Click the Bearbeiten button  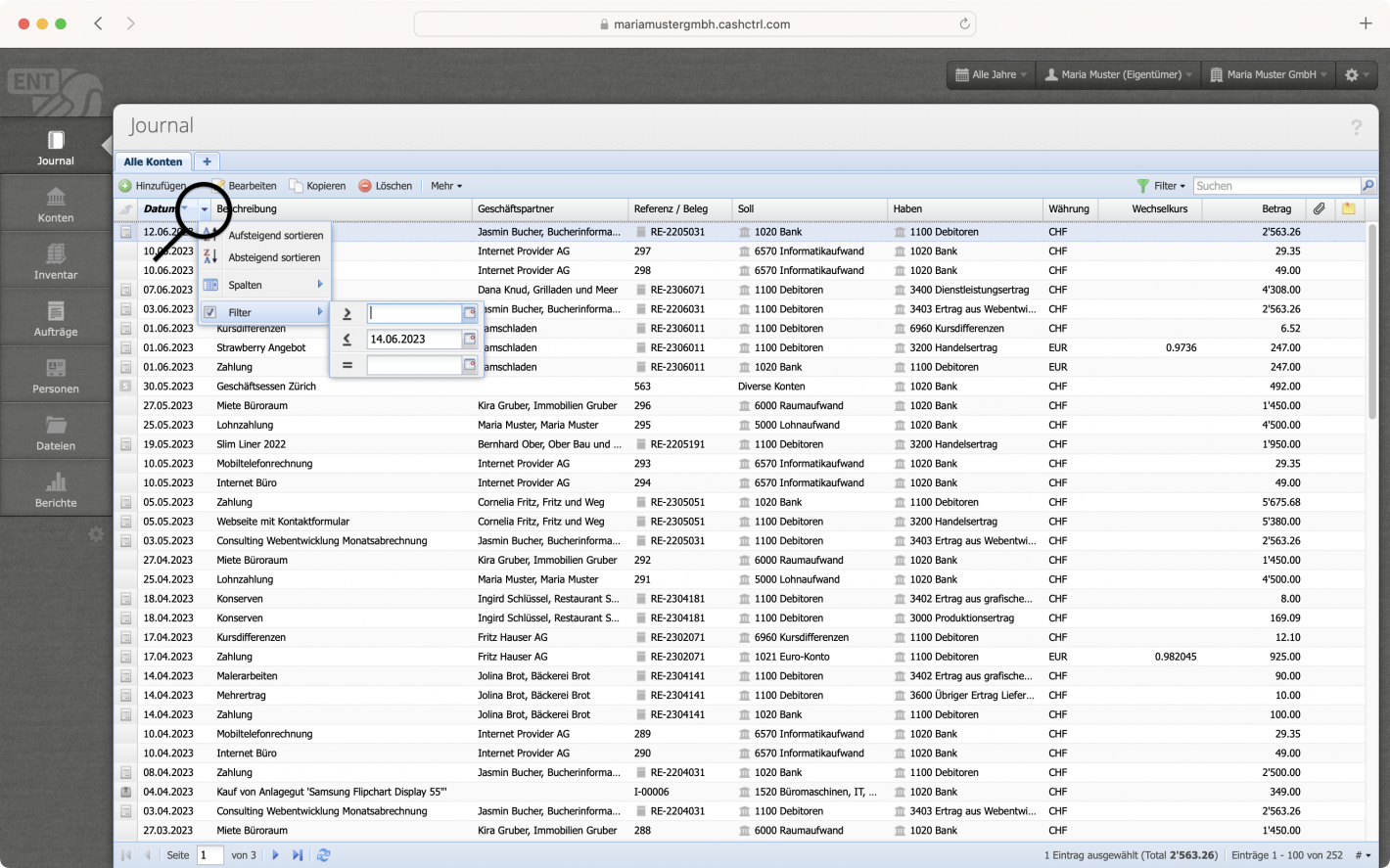point(251,186)
